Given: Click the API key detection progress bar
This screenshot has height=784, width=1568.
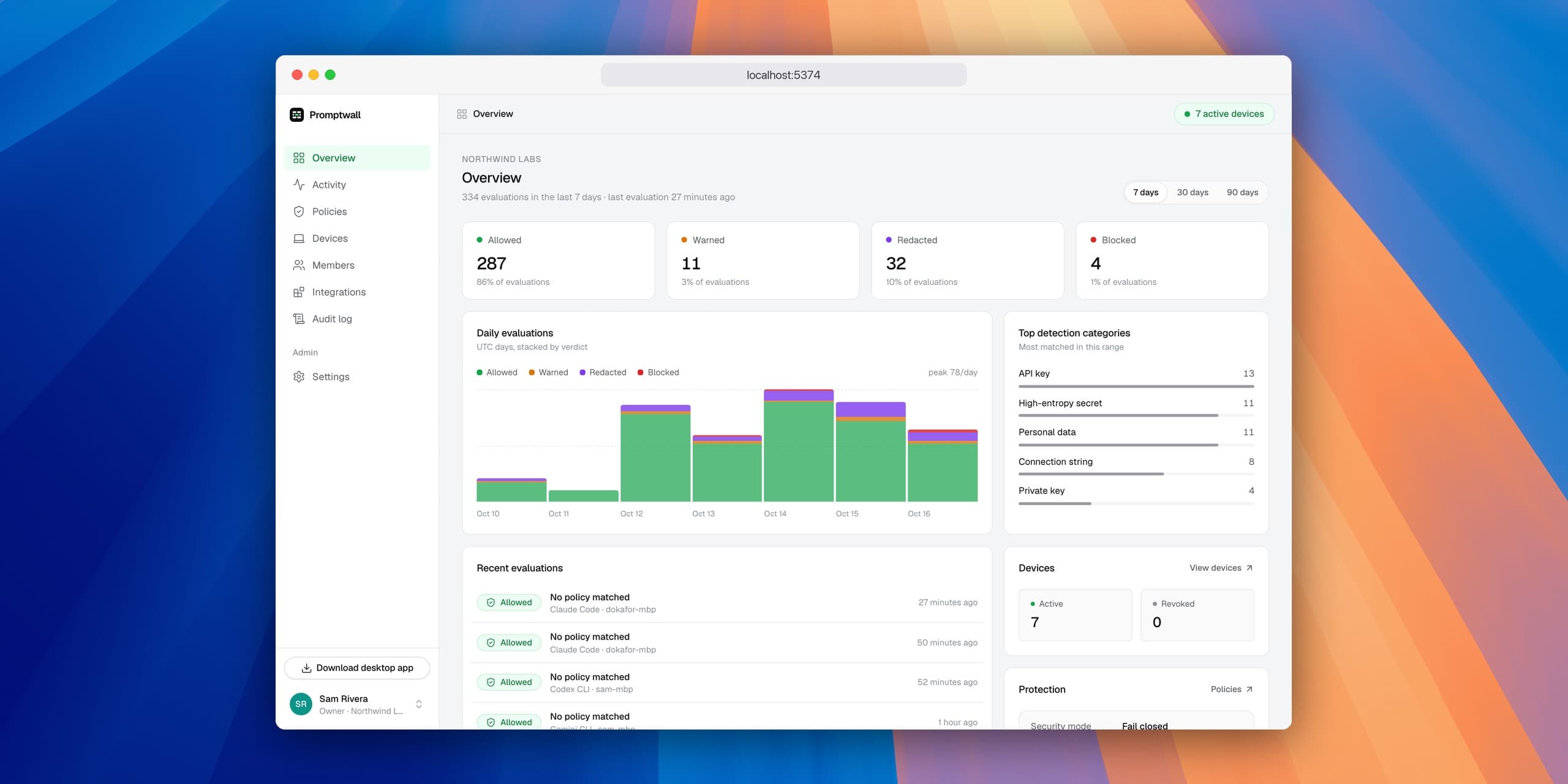Looking at the screenshot, I should pyautogui.click(x=1136, y=386).
